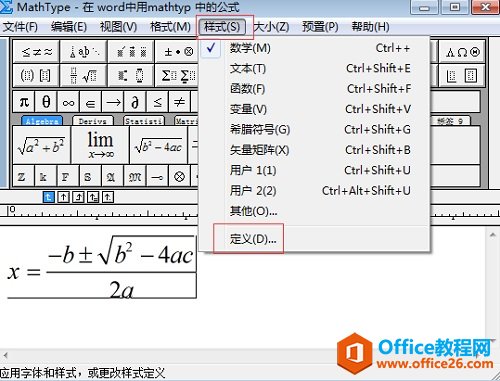This screenshot has height=381, width=500.
Task: Open the embellishments palette
Action: point(131,52)
